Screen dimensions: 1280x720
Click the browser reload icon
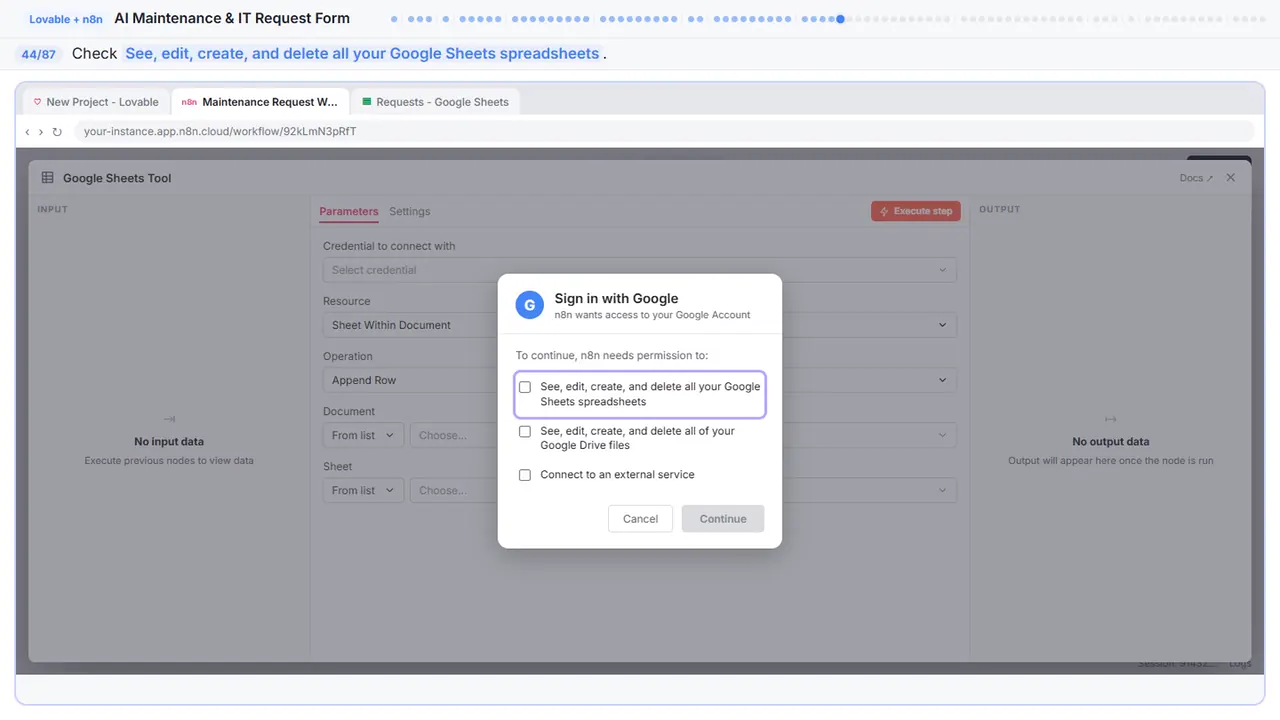57,132
